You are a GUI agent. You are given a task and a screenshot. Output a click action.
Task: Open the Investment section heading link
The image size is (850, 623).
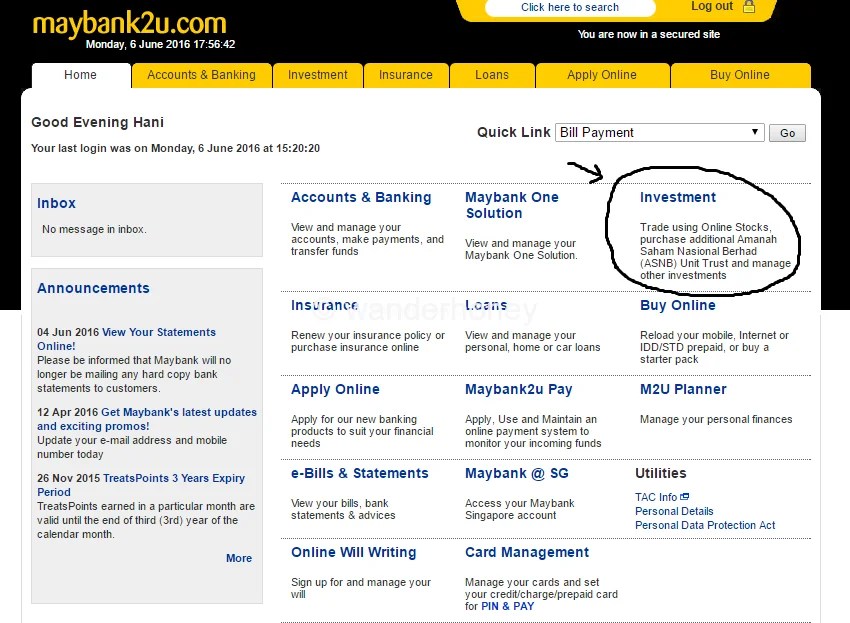(678, 197)
